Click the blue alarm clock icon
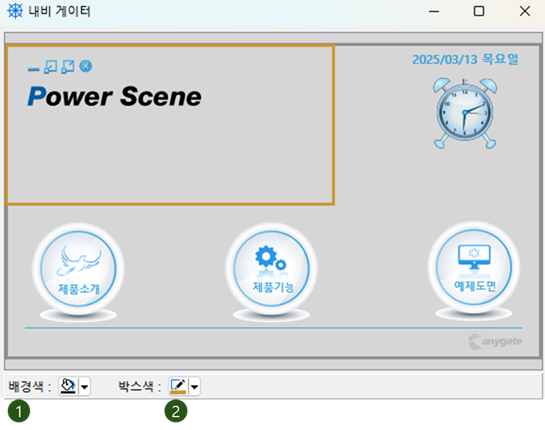545x430 pixels. click(x=465, y=113)
